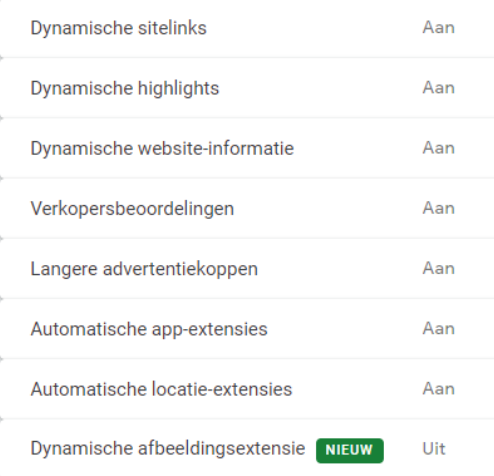The height and width of the screenshot is (476, 494).
Task: Click the green NIEUW badge
Action: (350, 450)
